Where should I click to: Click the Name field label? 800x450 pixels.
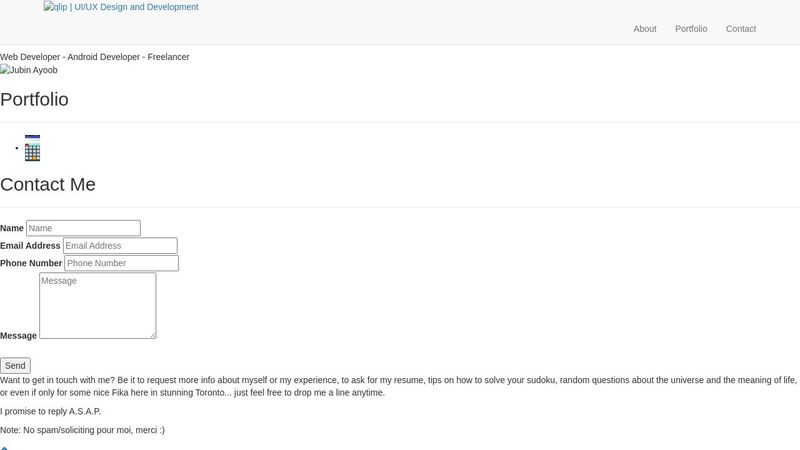tap(12, 228)
